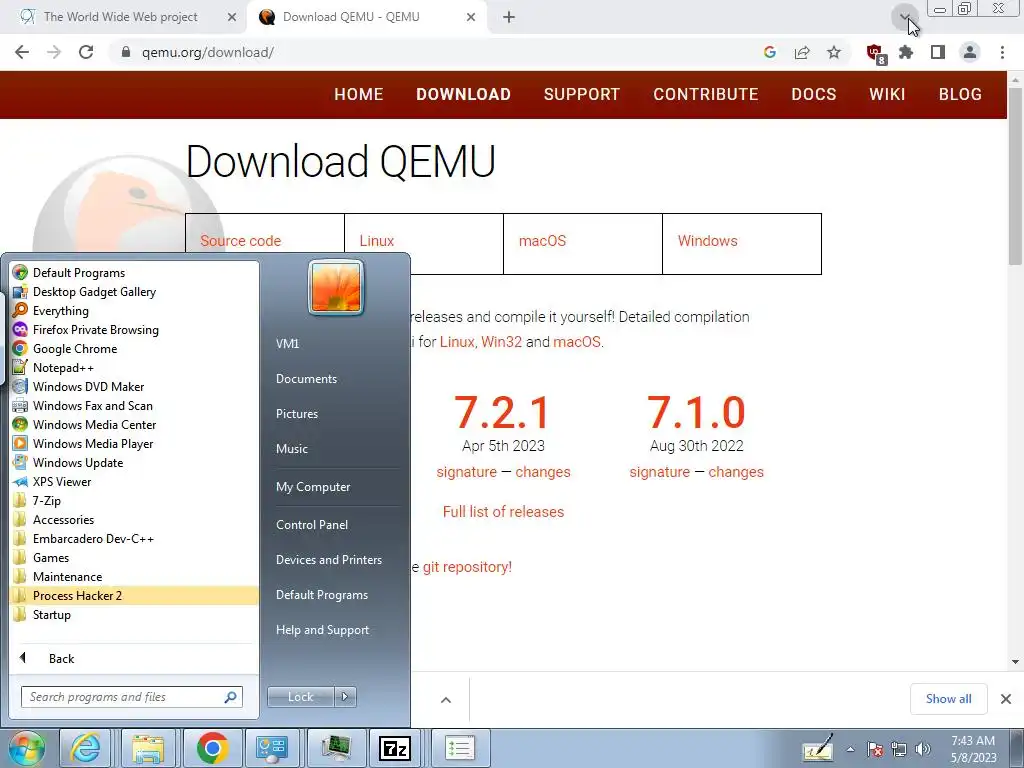Open CONTRIBUTE in QEMU navigation
Viewport: 1024px width, 768px height.
(x=705, y=94)
